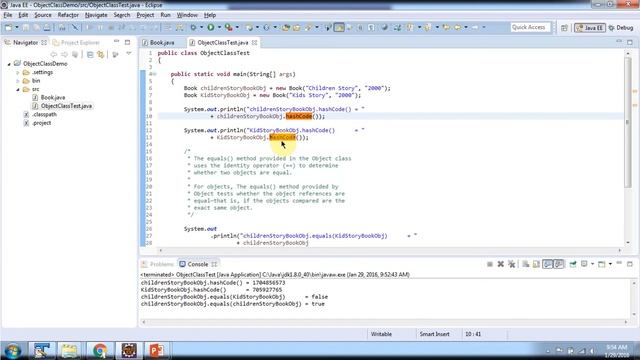Collapse the src folder node
The width and height of the screenshot is (640, 360).
(18, 89)
